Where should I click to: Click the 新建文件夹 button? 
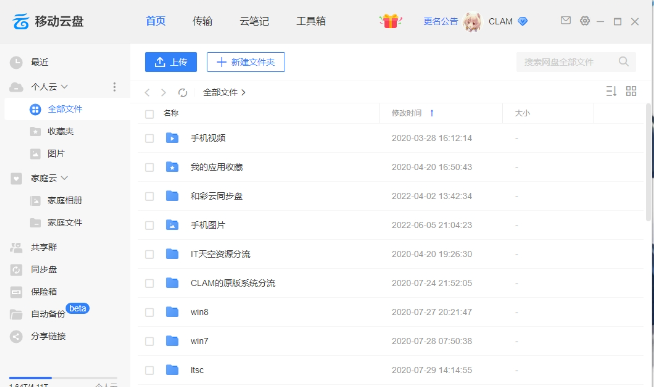pyautogui.click(x=246, y=62)
